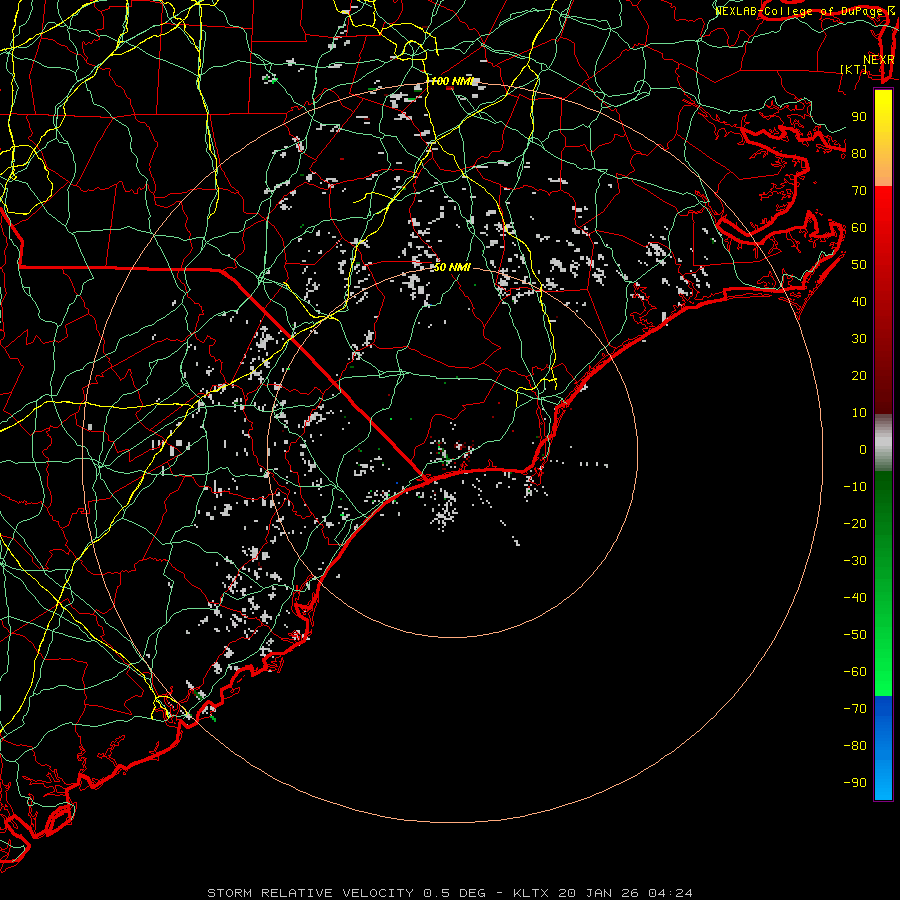Click the blue segment of the velocity color bar
Viewport: 900px width, 900px height.
pyautogui.click(x=883, y=748)
